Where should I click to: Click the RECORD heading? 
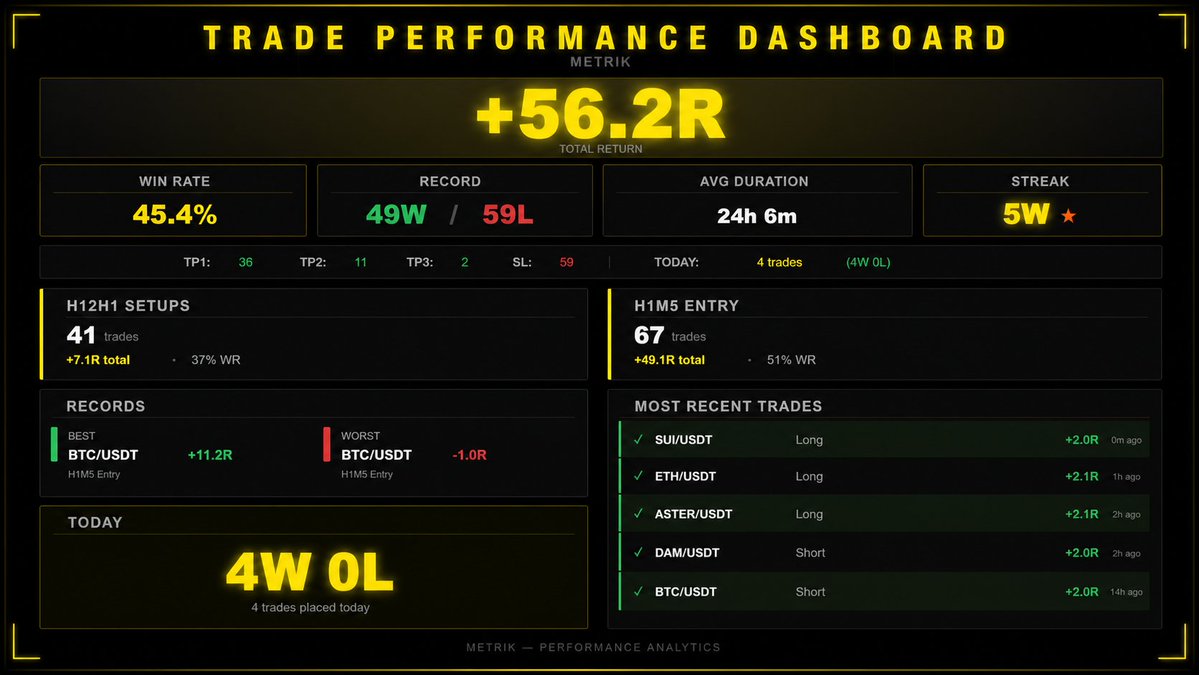(450, 181)
